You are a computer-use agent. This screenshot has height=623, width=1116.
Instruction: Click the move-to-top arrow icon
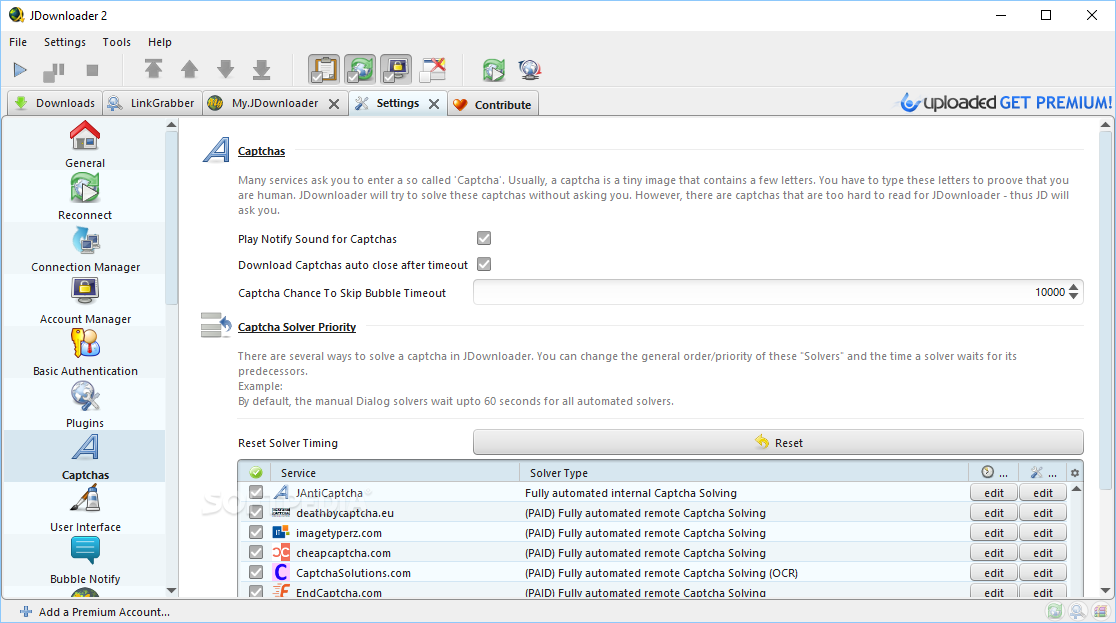(x=153, y=69)
